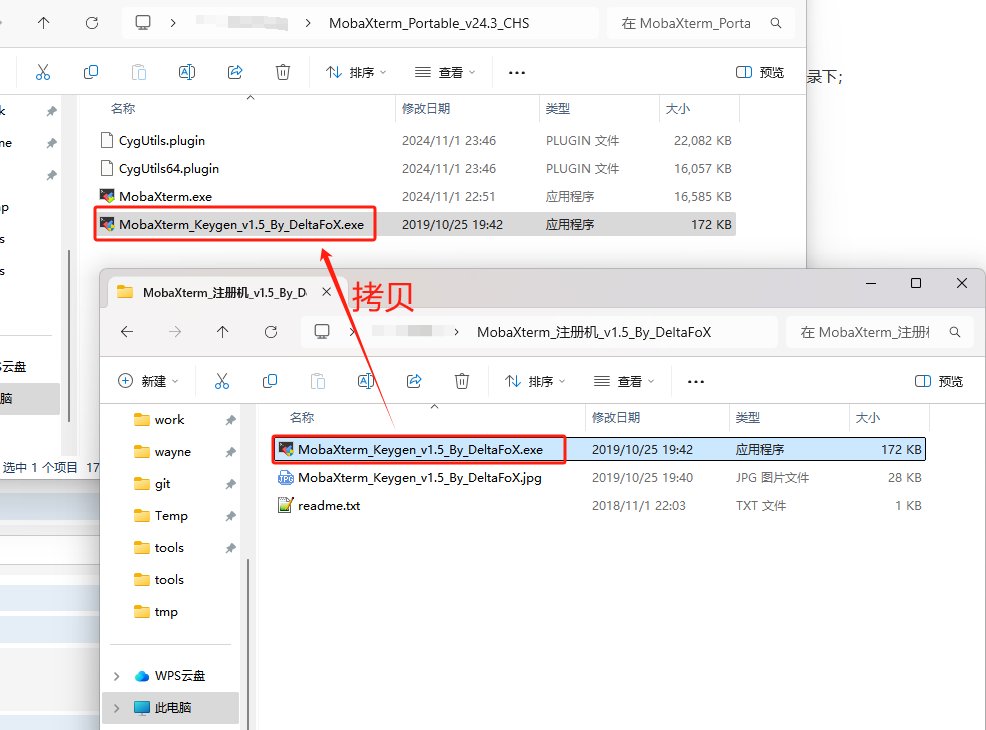This screenshot has width=986, height=730.
Task: Click Refresh icon in back window navigation
Action: point(92,23)
